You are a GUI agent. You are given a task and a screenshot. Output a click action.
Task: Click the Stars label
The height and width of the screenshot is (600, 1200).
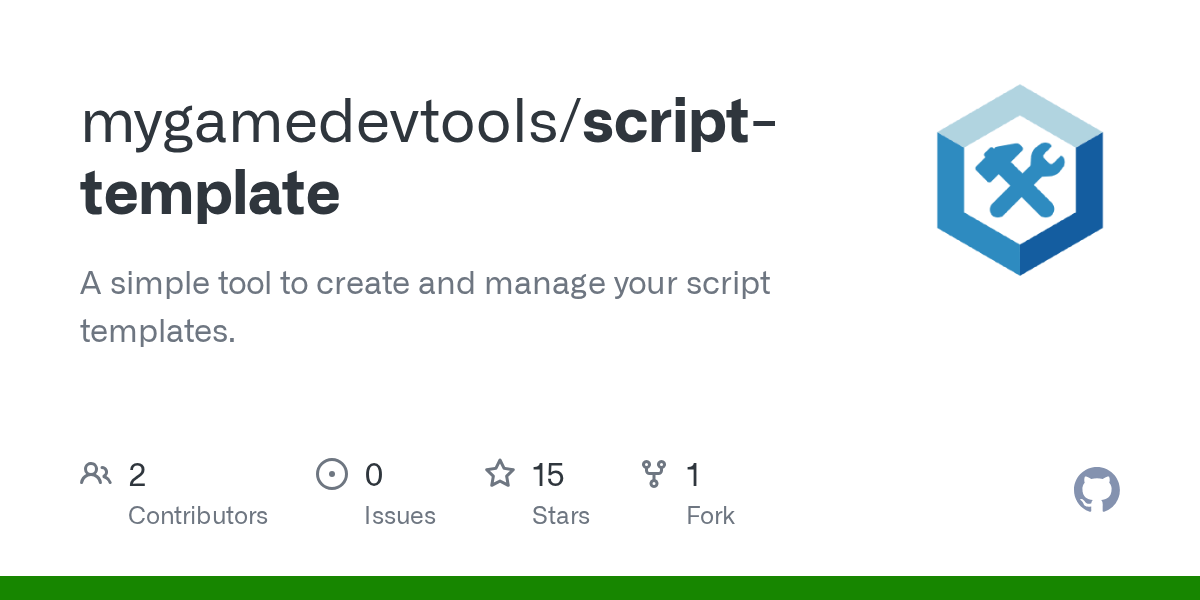pos(561,516)
